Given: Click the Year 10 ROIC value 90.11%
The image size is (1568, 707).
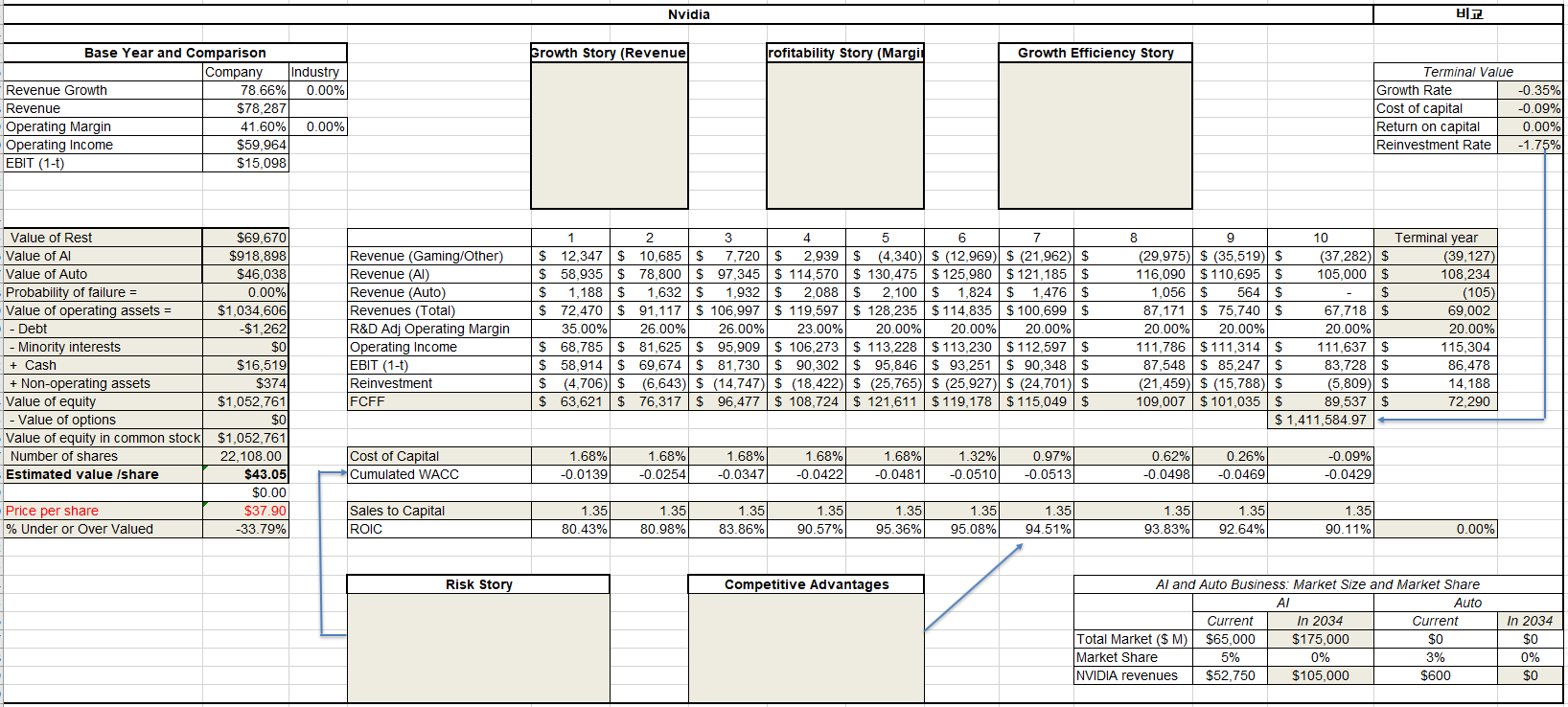Looking at the screenshot, I should [1321, 529].
